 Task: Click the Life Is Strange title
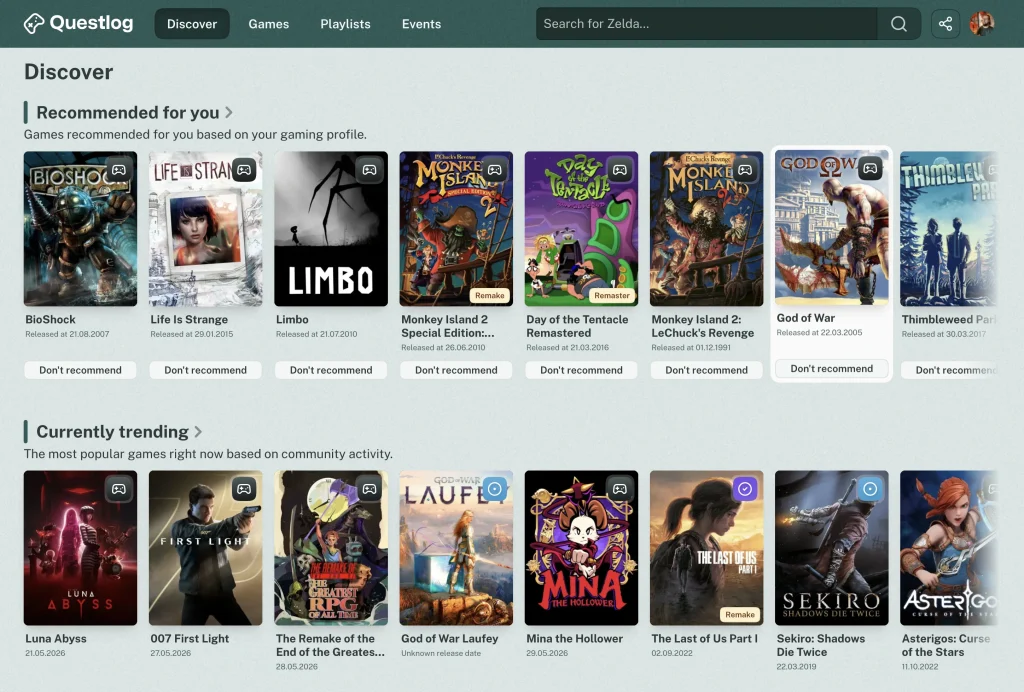click(x=189, y=319)
